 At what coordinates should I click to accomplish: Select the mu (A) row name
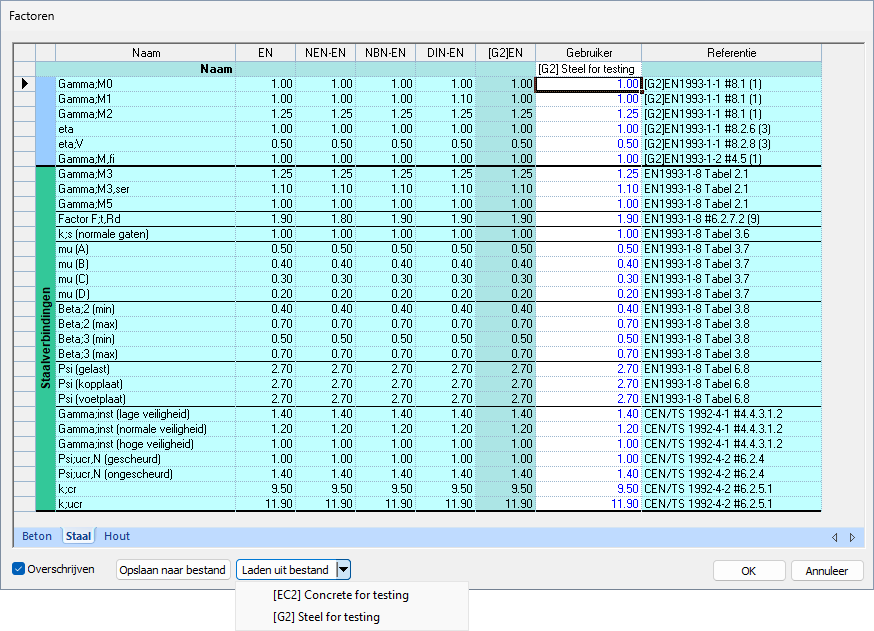pyautogui.click(x=73, y=249)
